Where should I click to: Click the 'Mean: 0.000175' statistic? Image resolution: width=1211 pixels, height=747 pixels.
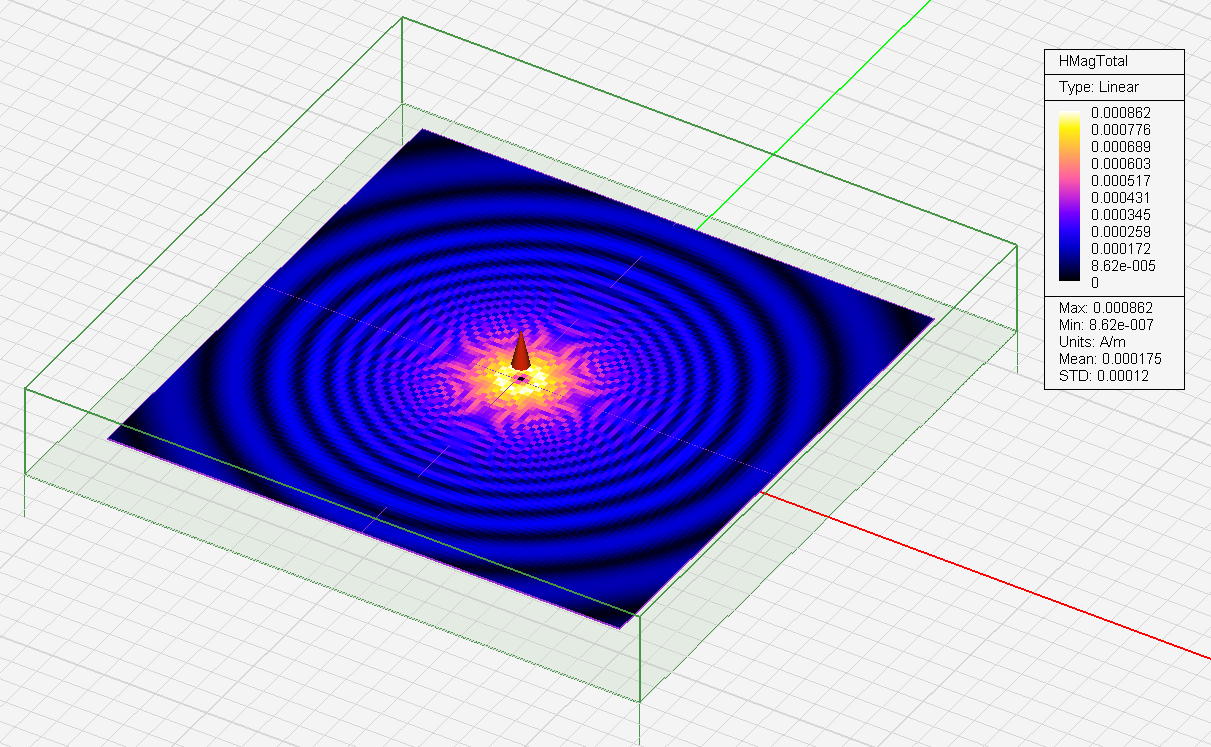[1110, 358]
